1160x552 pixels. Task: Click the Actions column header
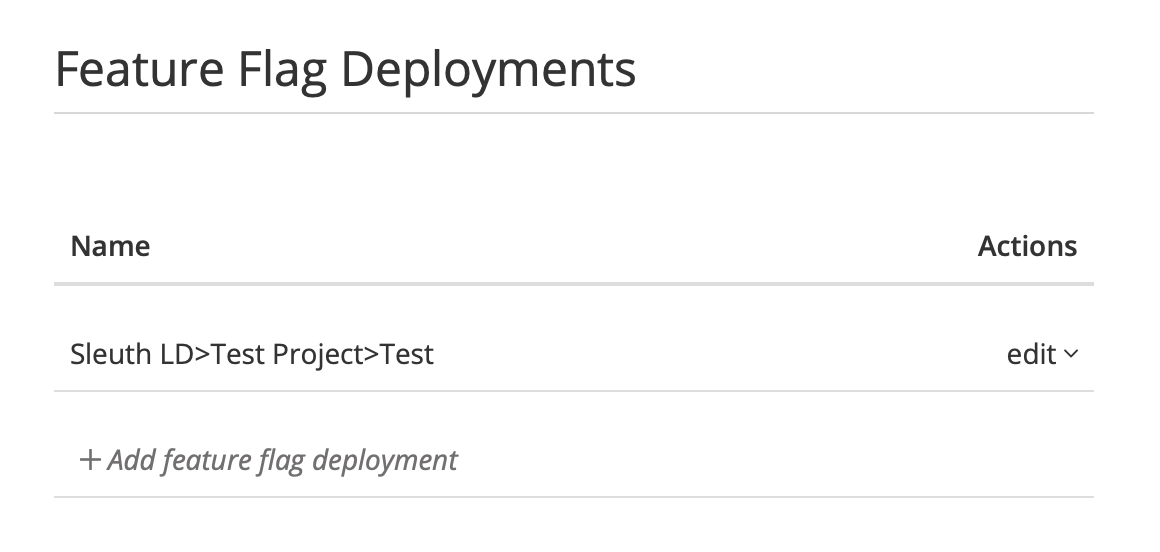pos(1027,246)
